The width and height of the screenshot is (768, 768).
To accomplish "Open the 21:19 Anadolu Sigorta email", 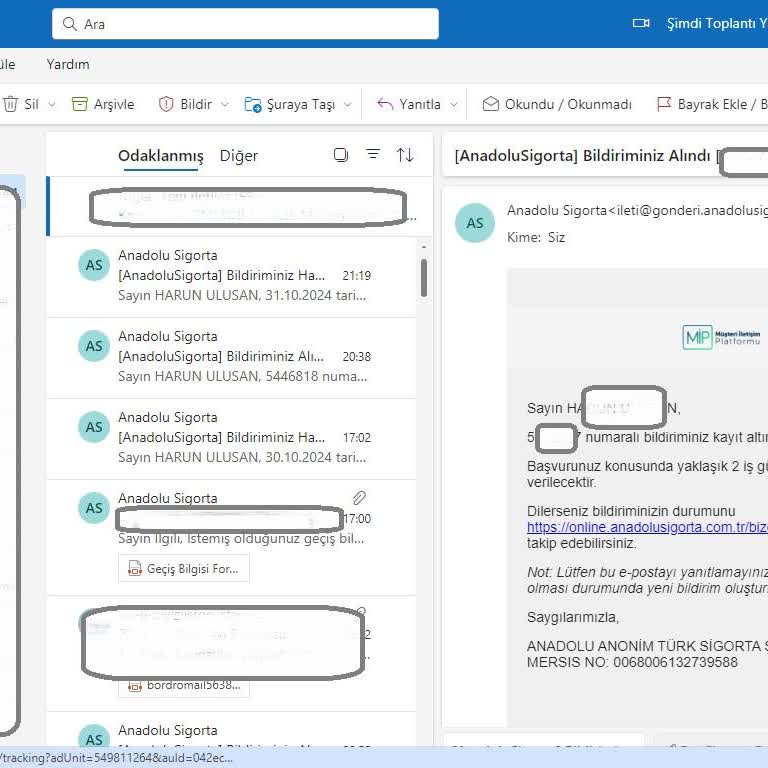I will point(231,276).
